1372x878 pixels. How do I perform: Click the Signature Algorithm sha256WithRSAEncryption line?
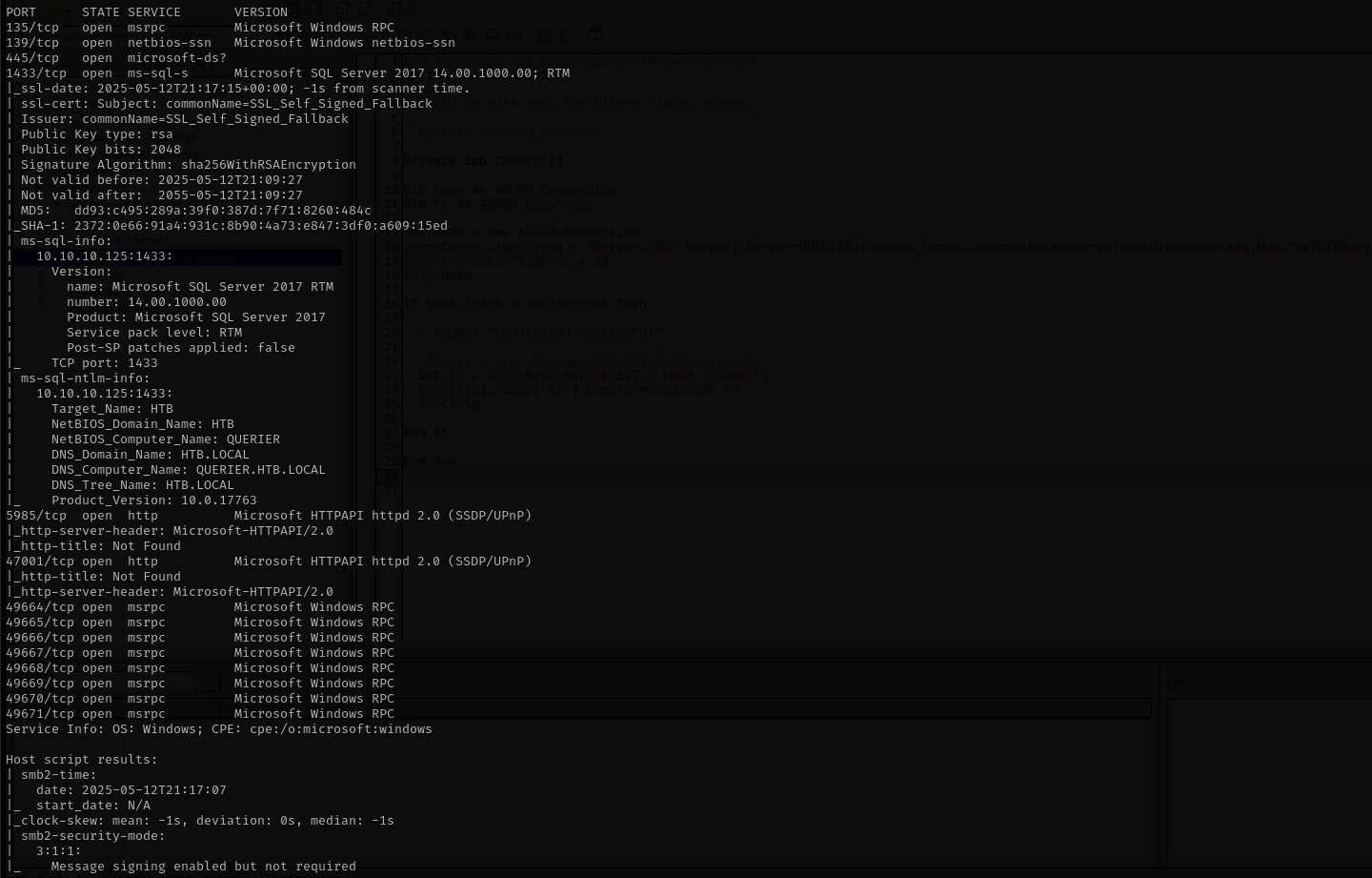pyautogui.click(x=189, y=165)
